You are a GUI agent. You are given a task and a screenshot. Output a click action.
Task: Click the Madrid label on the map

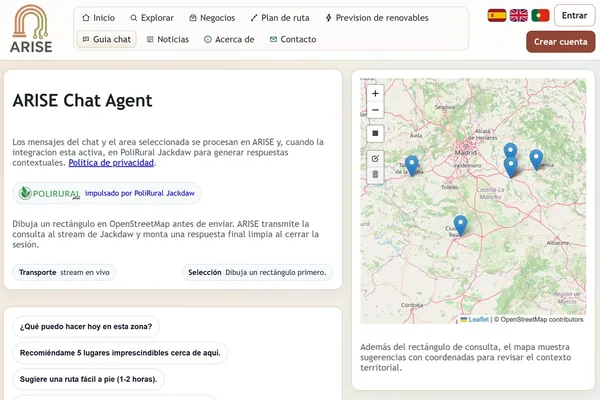(x=465, y=153)
